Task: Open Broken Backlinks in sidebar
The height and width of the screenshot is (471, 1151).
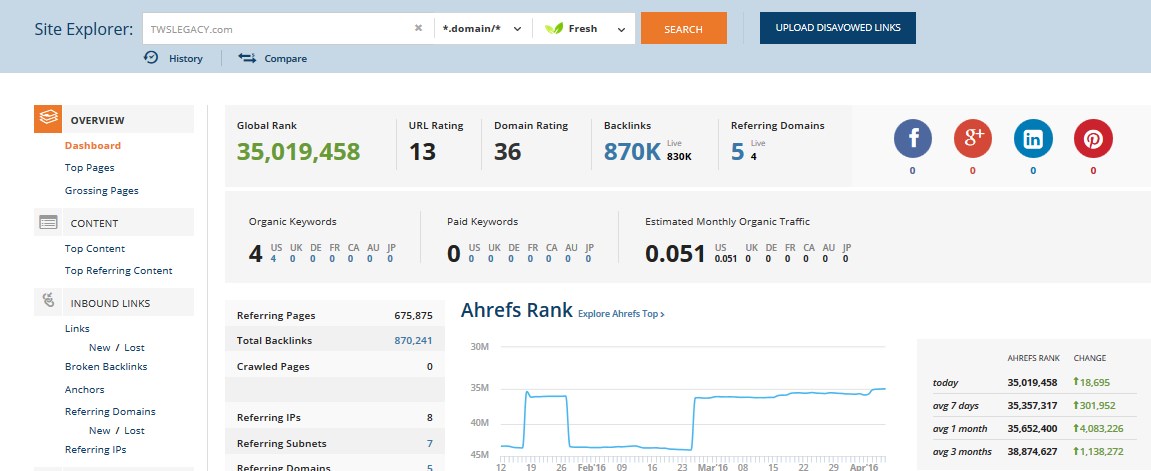Action: click(106, 367)
